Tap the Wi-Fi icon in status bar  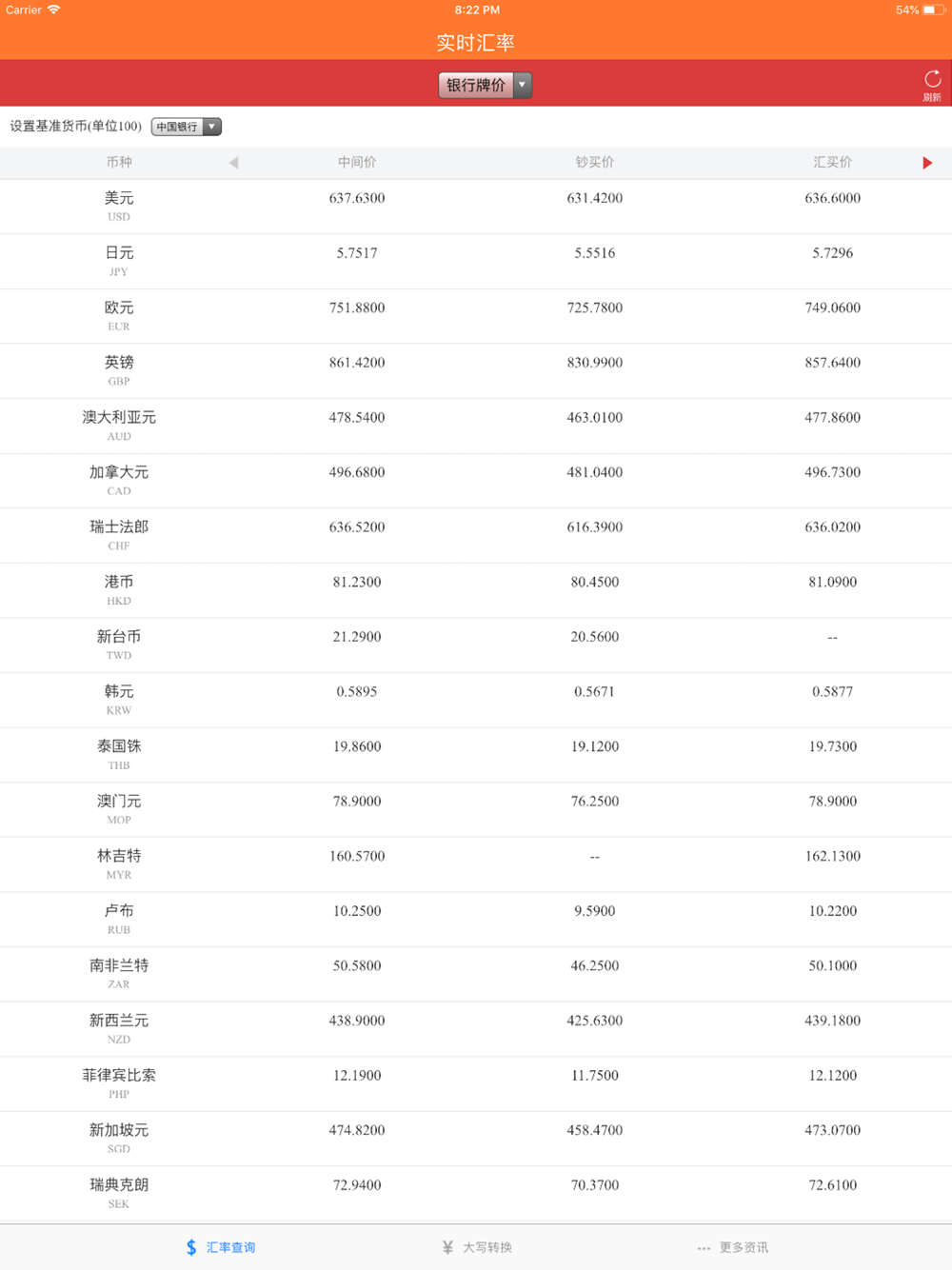point(54,10)
